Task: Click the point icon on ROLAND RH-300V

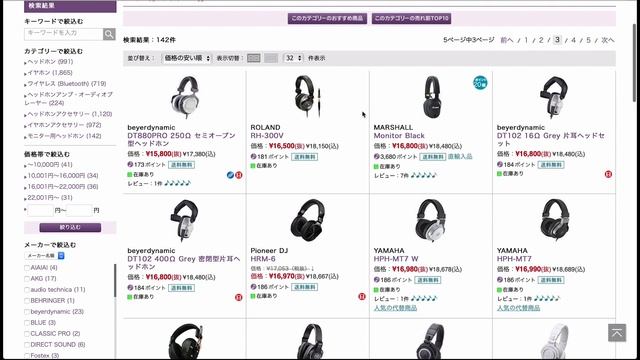Action: [253, 157]
